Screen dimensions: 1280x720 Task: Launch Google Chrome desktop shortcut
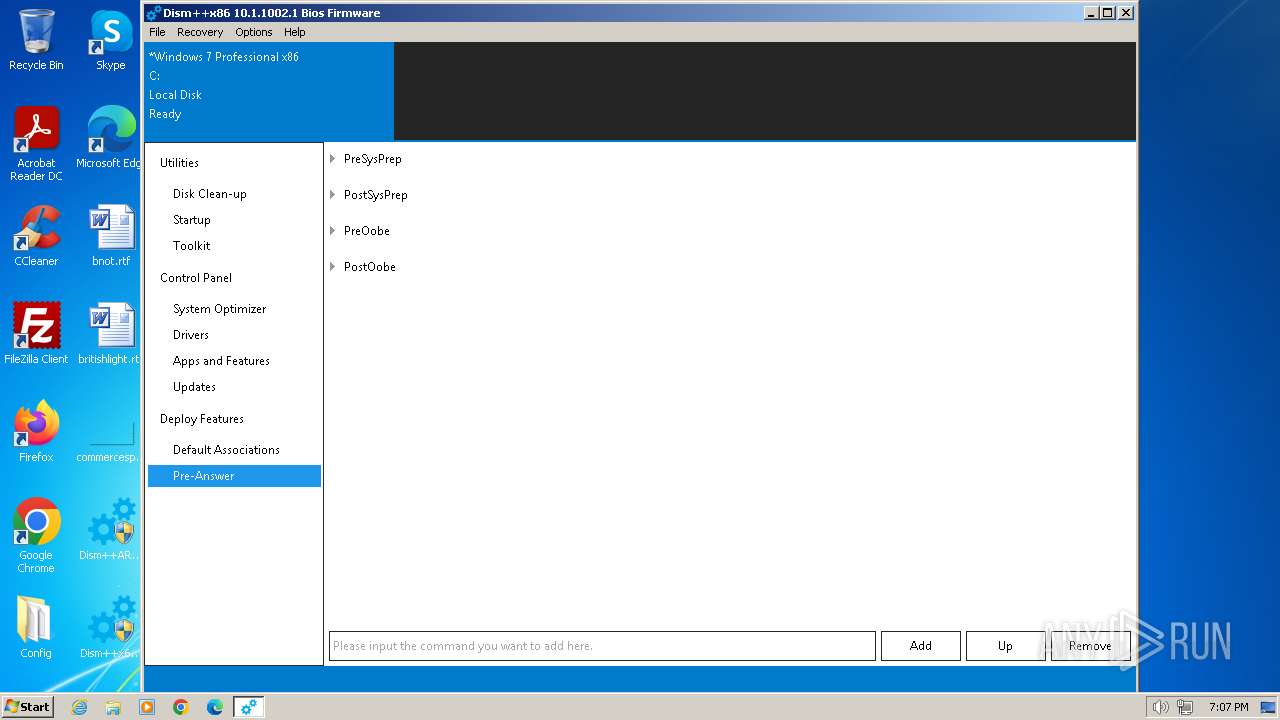[36, 536]
